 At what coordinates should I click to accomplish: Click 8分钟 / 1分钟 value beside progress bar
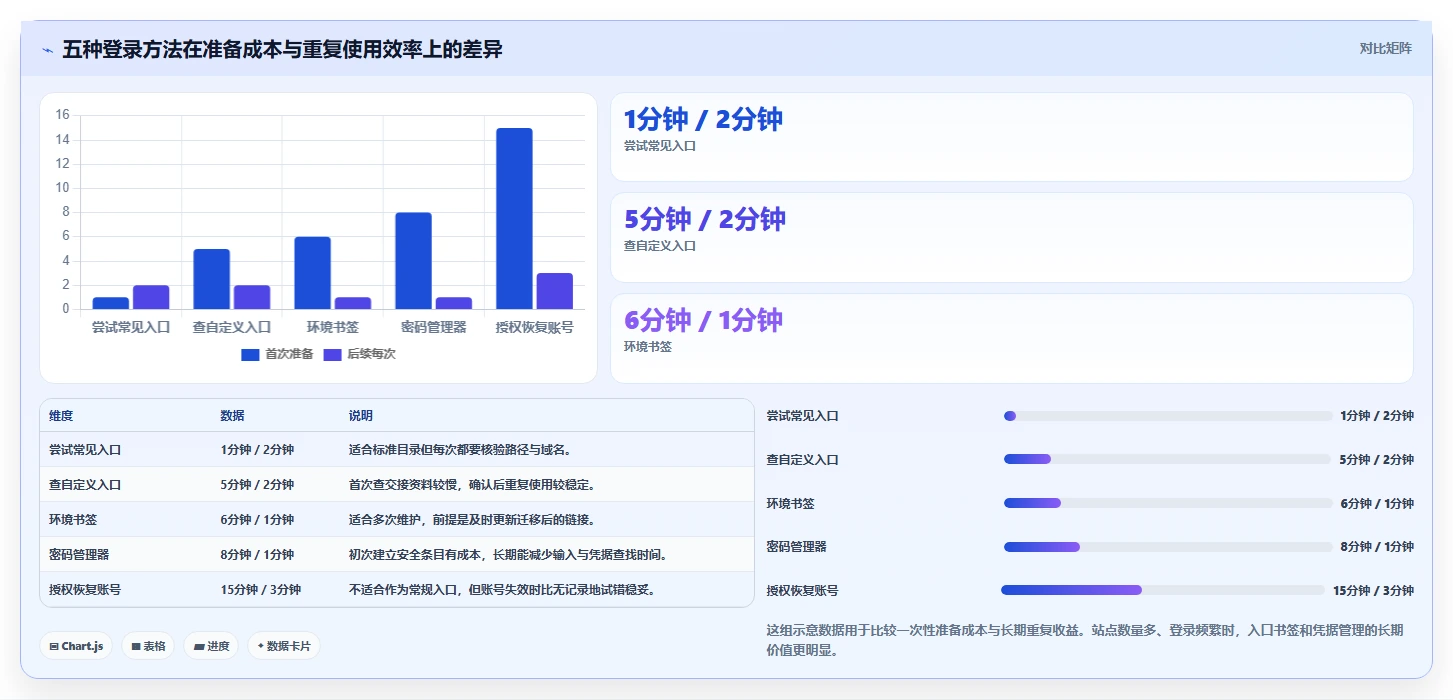[1377, 547]
